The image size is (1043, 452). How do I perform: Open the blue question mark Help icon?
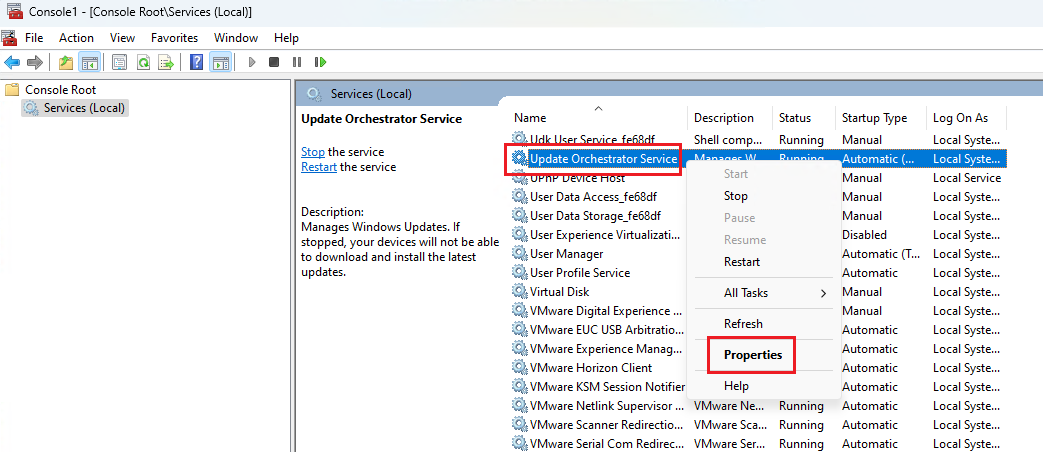tap(196, 62)
